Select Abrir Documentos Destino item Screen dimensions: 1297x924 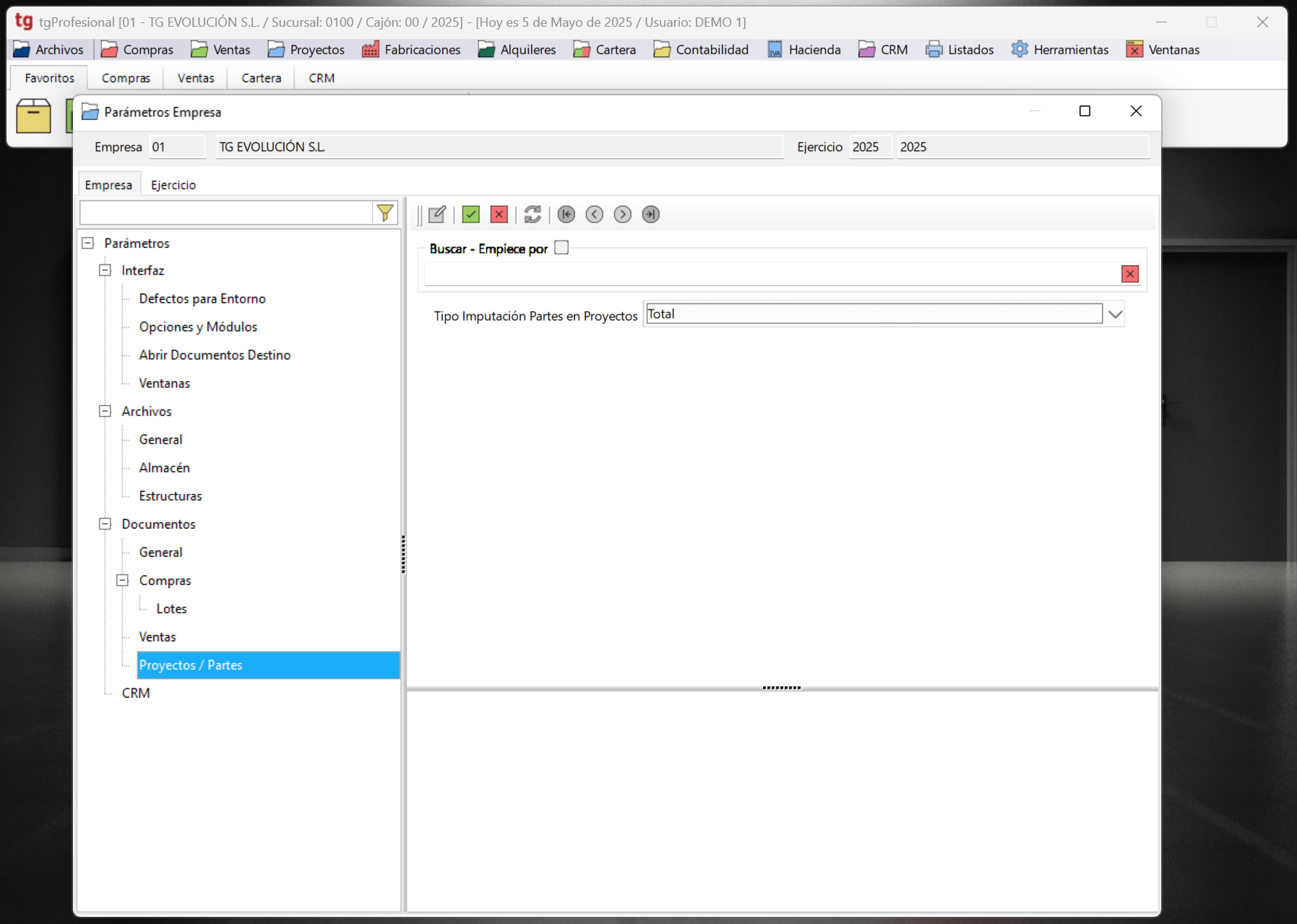[x=215, y=355]
